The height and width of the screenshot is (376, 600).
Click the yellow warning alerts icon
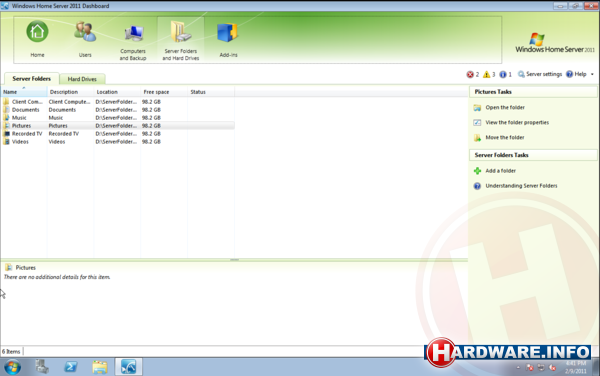(486, 74)
